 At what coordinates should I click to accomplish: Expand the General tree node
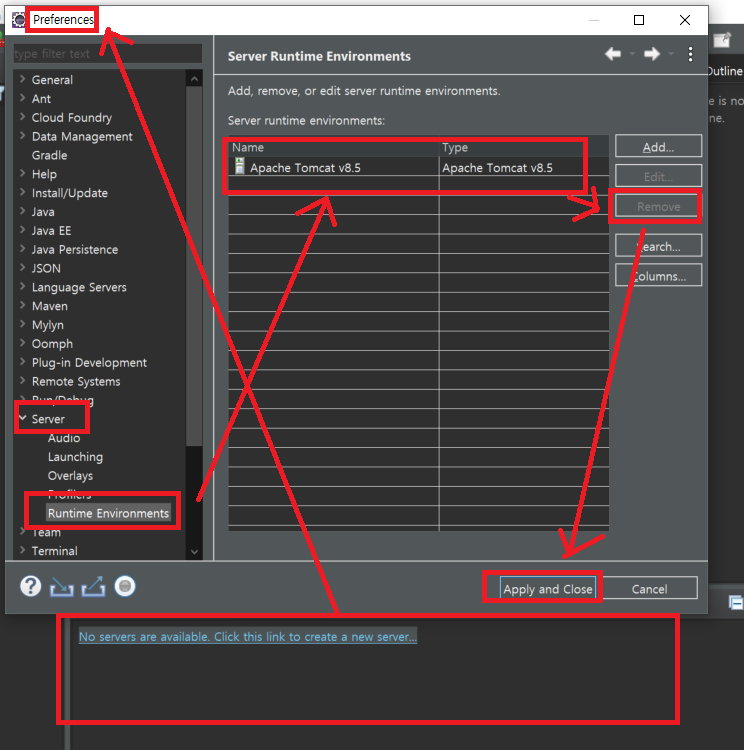22,79
